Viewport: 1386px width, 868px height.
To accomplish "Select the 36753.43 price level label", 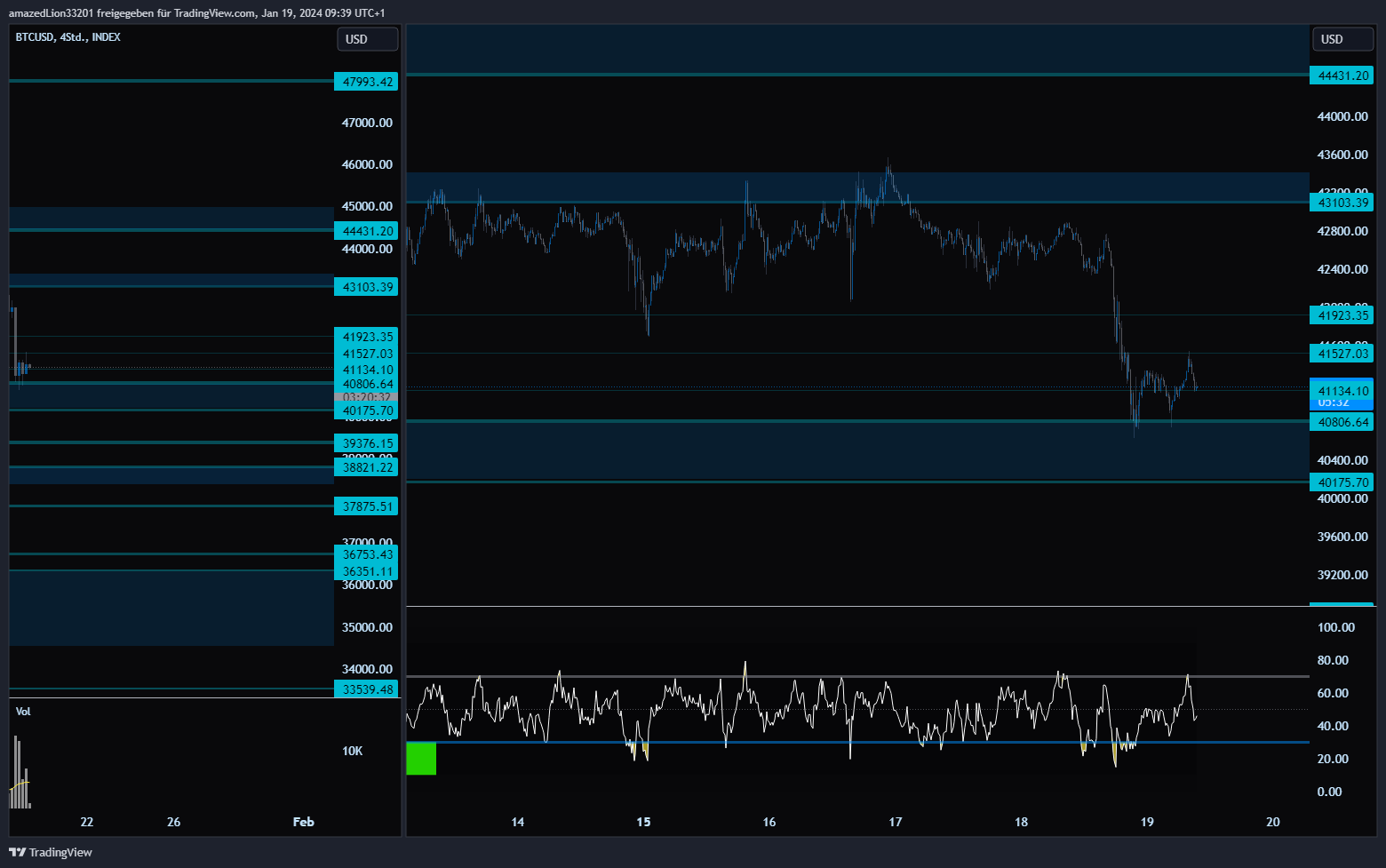I will [x=366, y=554].
